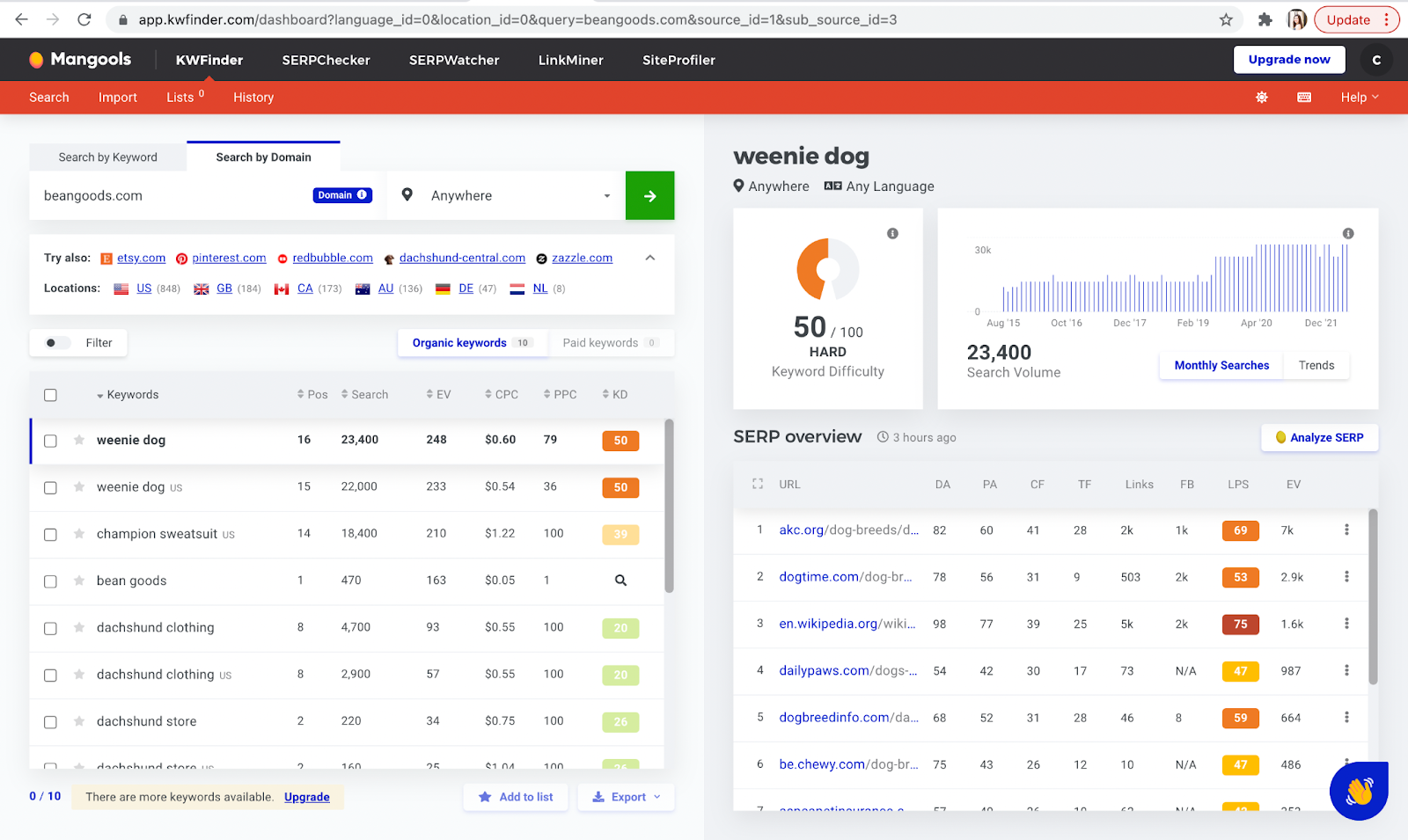Click the browser address bar URL
1408x840 pixels.
click(x=517, y=19)
